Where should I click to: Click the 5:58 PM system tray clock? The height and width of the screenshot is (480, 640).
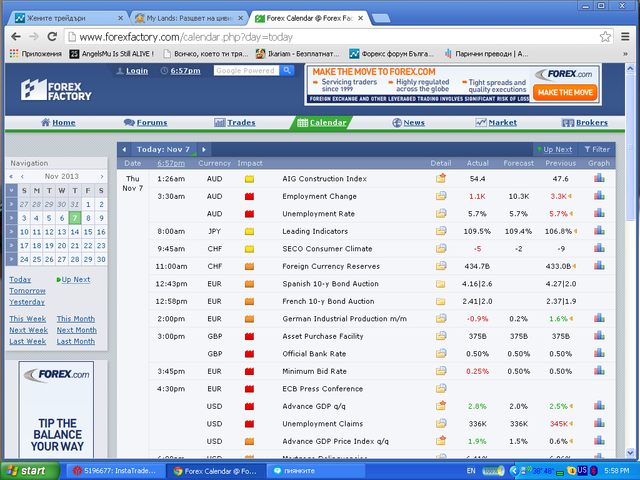616,471
